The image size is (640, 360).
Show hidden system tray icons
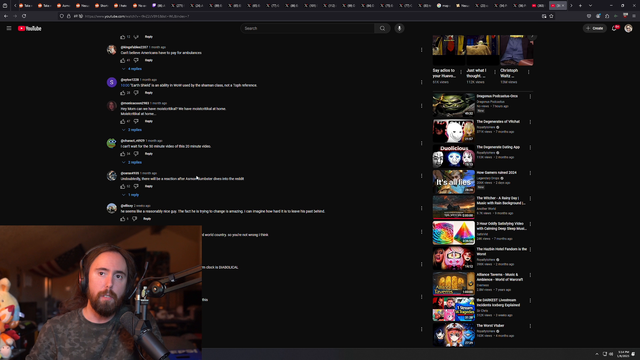[x=597, y=354]
